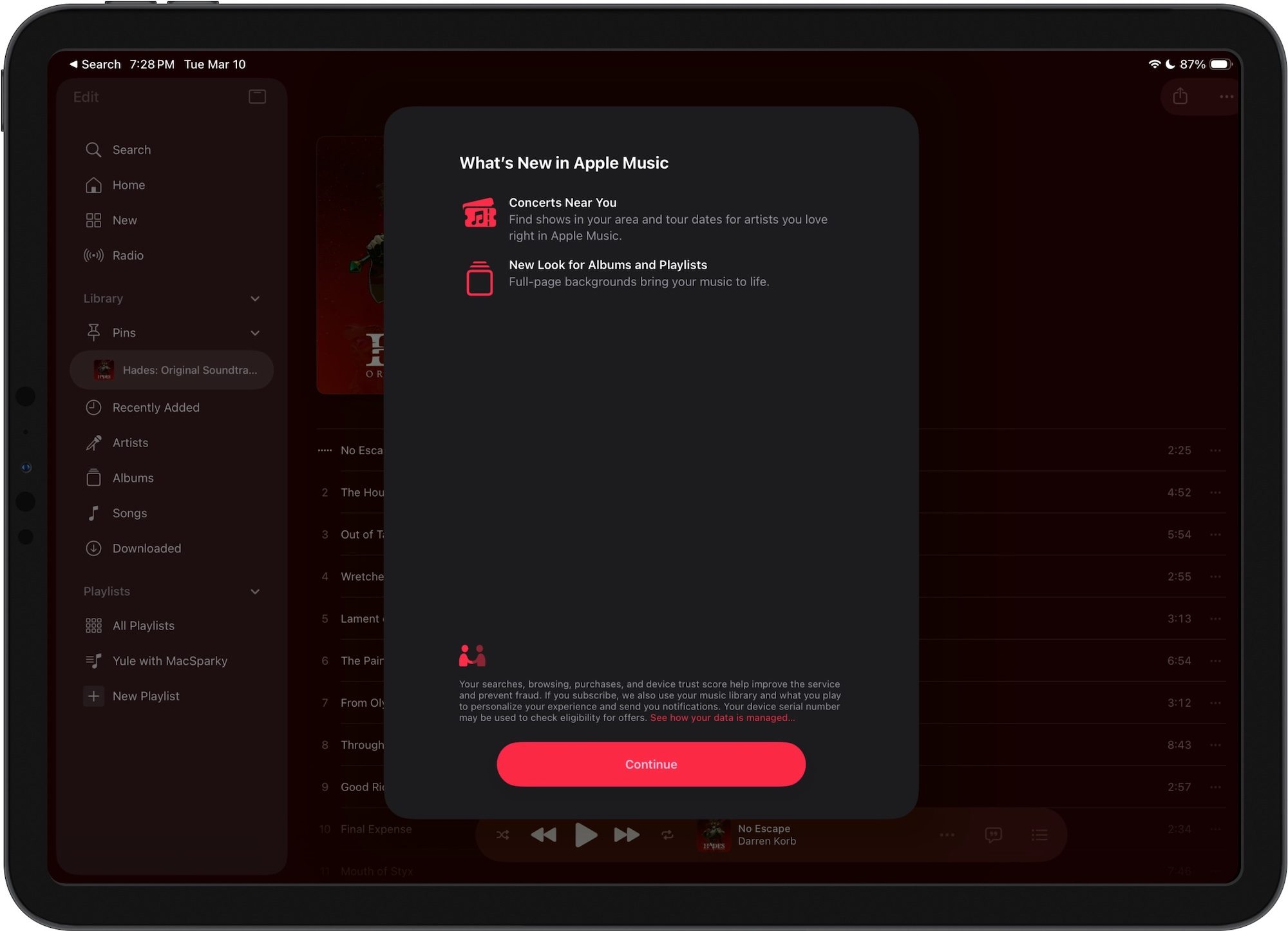Open the See how your data is managed link
Screen dimensions: 1288x931
click(x=721, y=717)
